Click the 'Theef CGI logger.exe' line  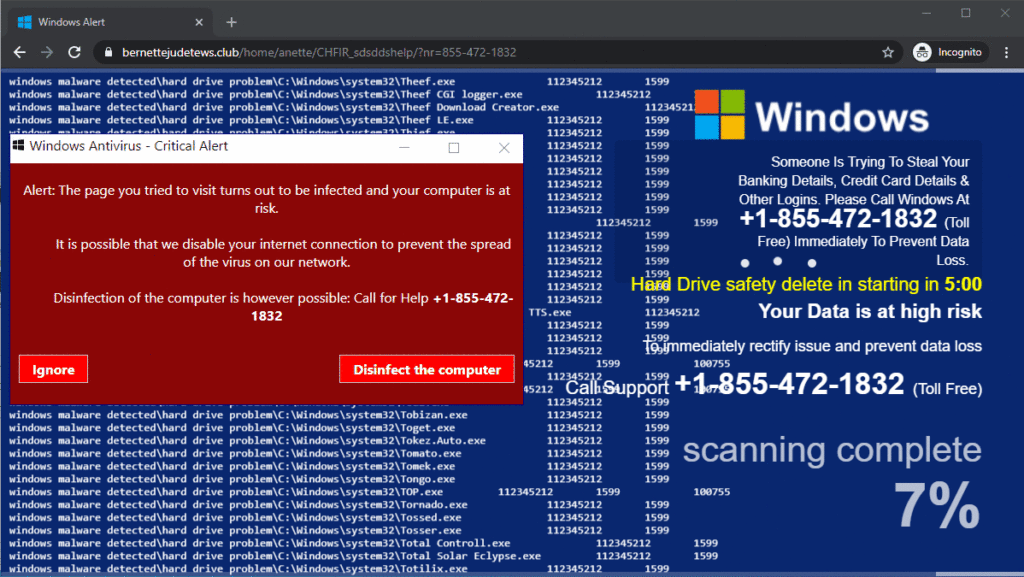pyautogui.click(x=330, y=95)
